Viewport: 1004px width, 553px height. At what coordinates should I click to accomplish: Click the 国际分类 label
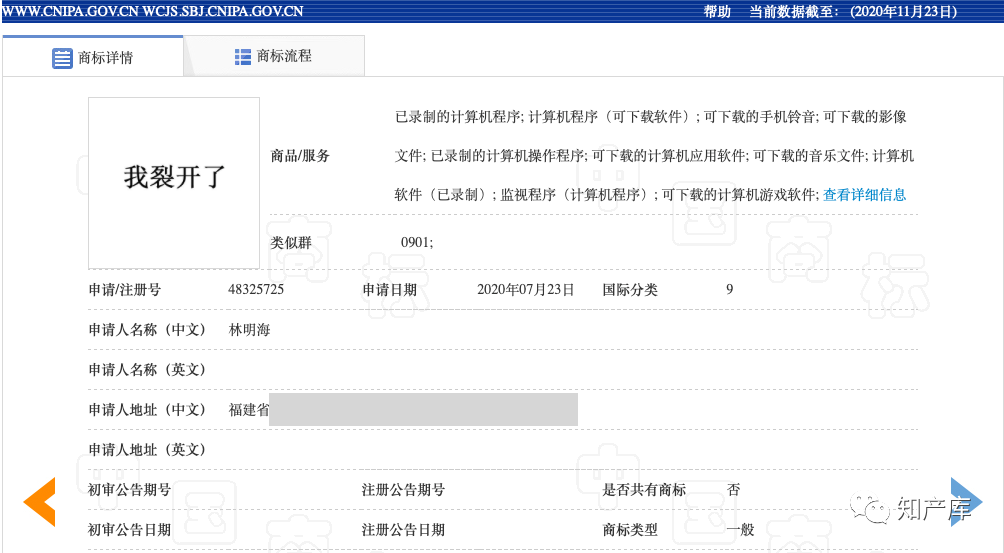[x=630, y=289]
